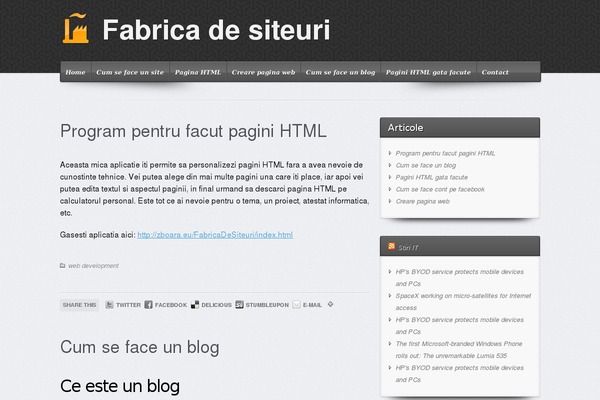Open the zboara.eu FabricaDeSiteuri link

coord(215,235)
